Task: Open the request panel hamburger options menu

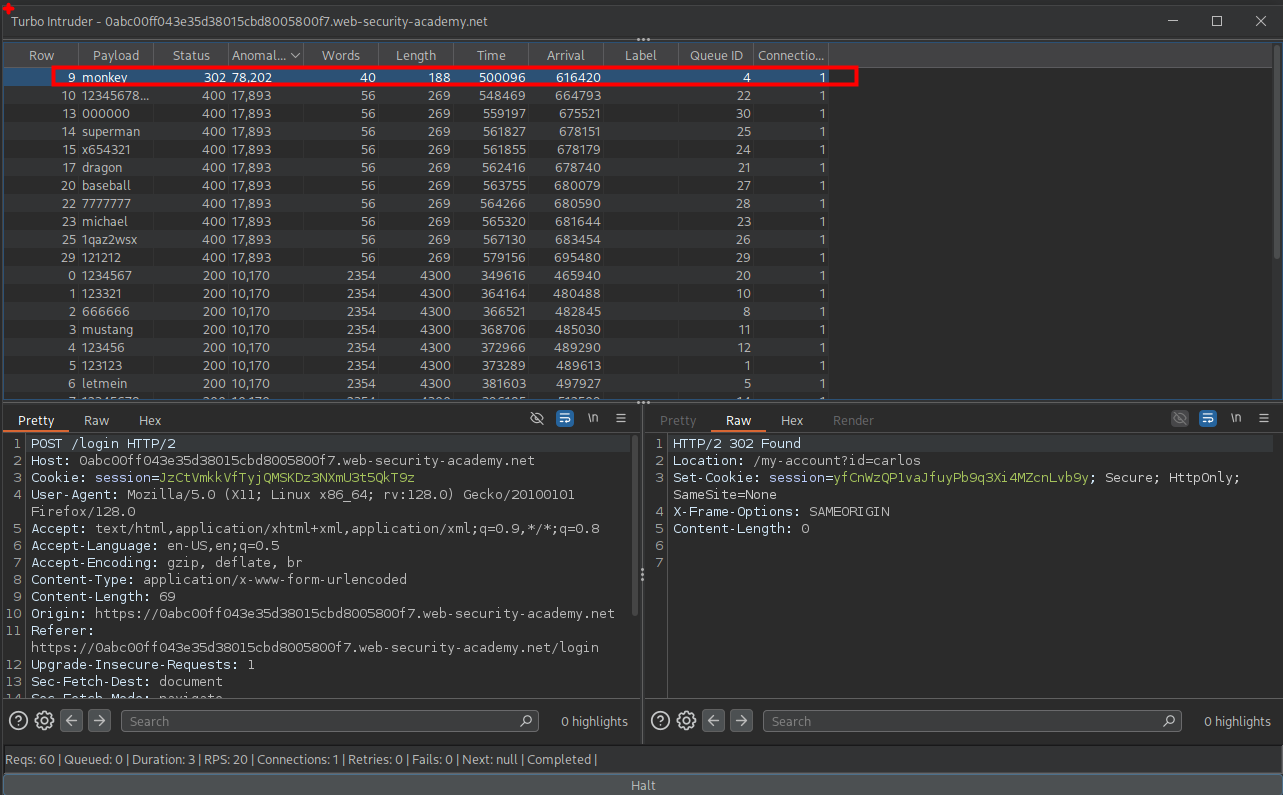Action: (x=621, y=419)
